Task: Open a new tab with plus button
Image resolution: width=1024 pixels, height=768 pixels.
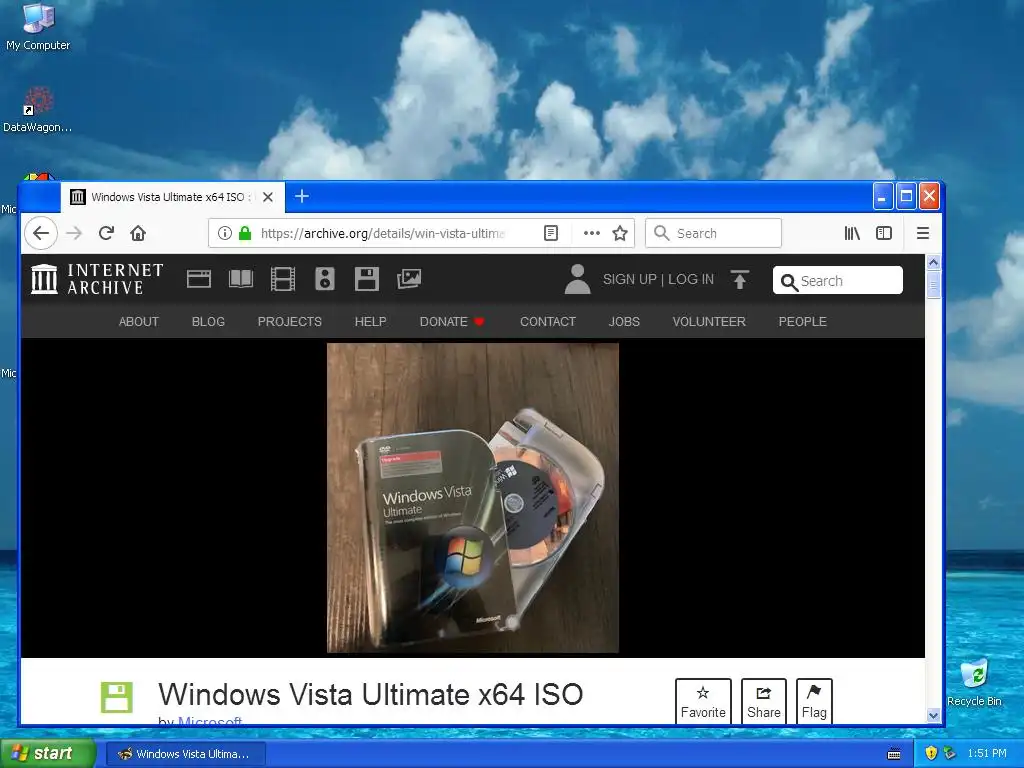Action: coord(302,196)
